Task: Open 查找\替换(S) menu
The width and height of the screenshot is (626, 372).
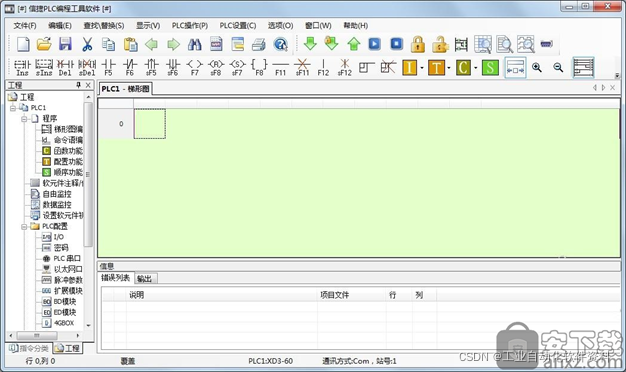Action: coord(104,26)
